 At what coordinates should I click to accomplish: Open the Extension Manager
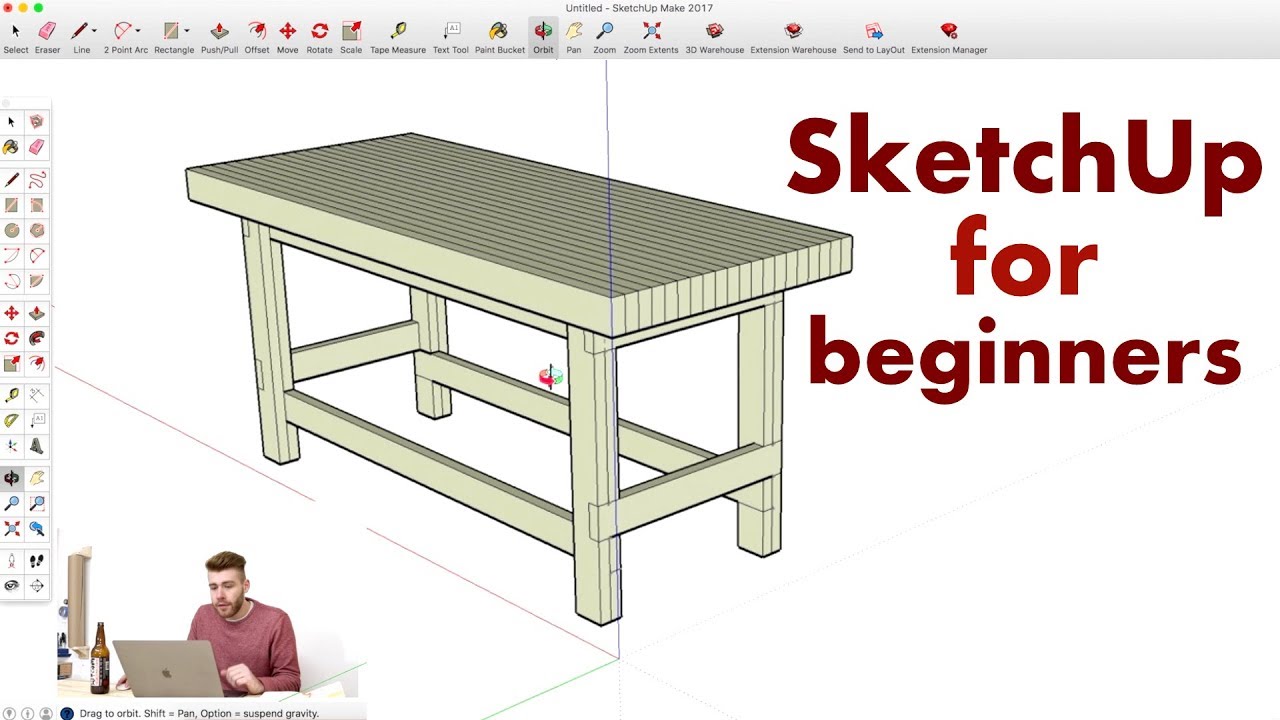click(949, 37)
